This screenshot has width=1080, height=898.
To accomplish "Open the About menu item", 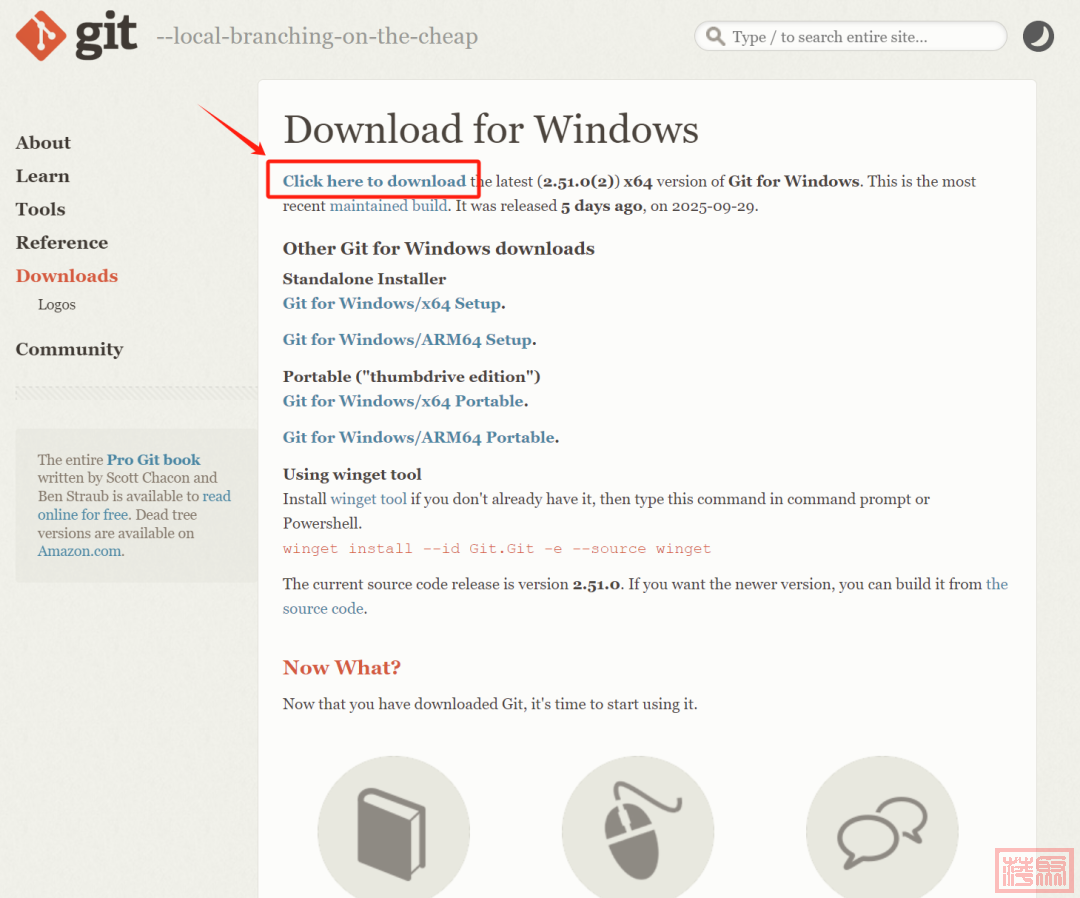I will tap(43, 143).
